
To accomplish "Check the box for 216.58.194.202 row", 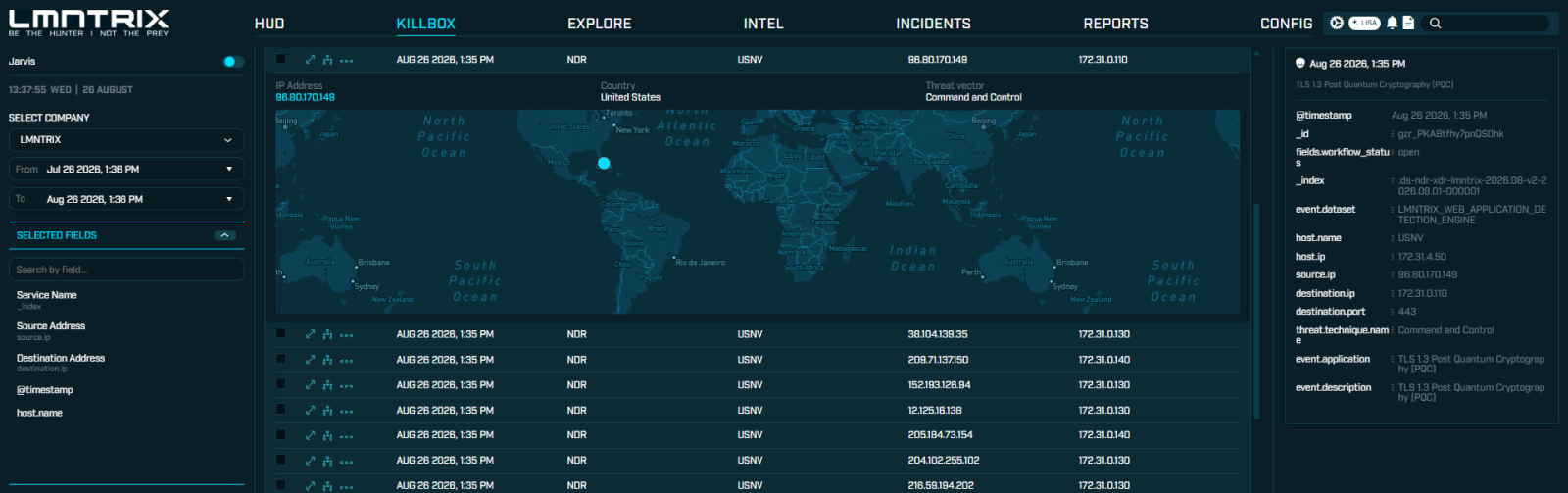I will [281, 484].
